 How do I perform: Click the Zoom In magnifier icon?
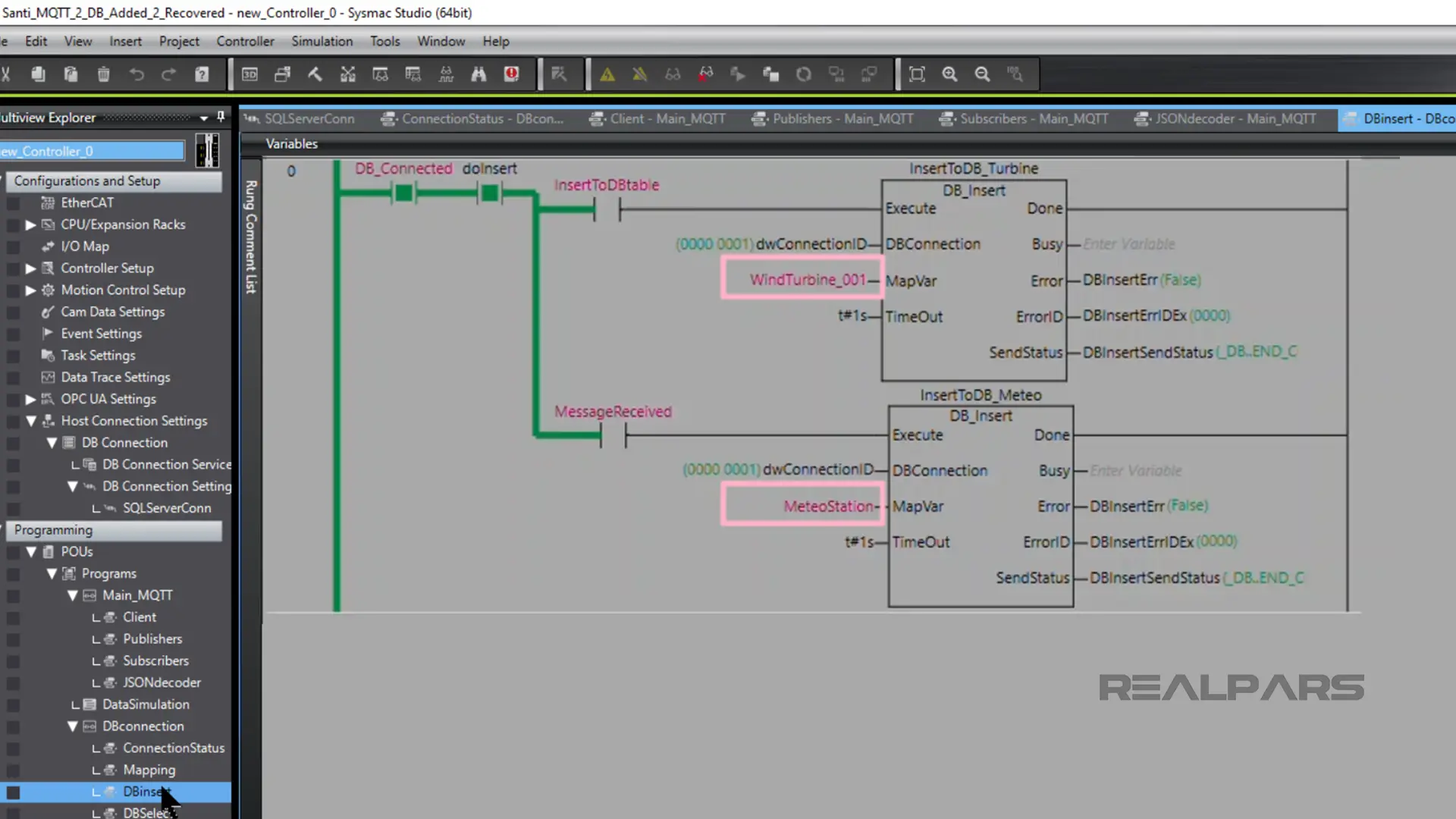pos(949,74)
